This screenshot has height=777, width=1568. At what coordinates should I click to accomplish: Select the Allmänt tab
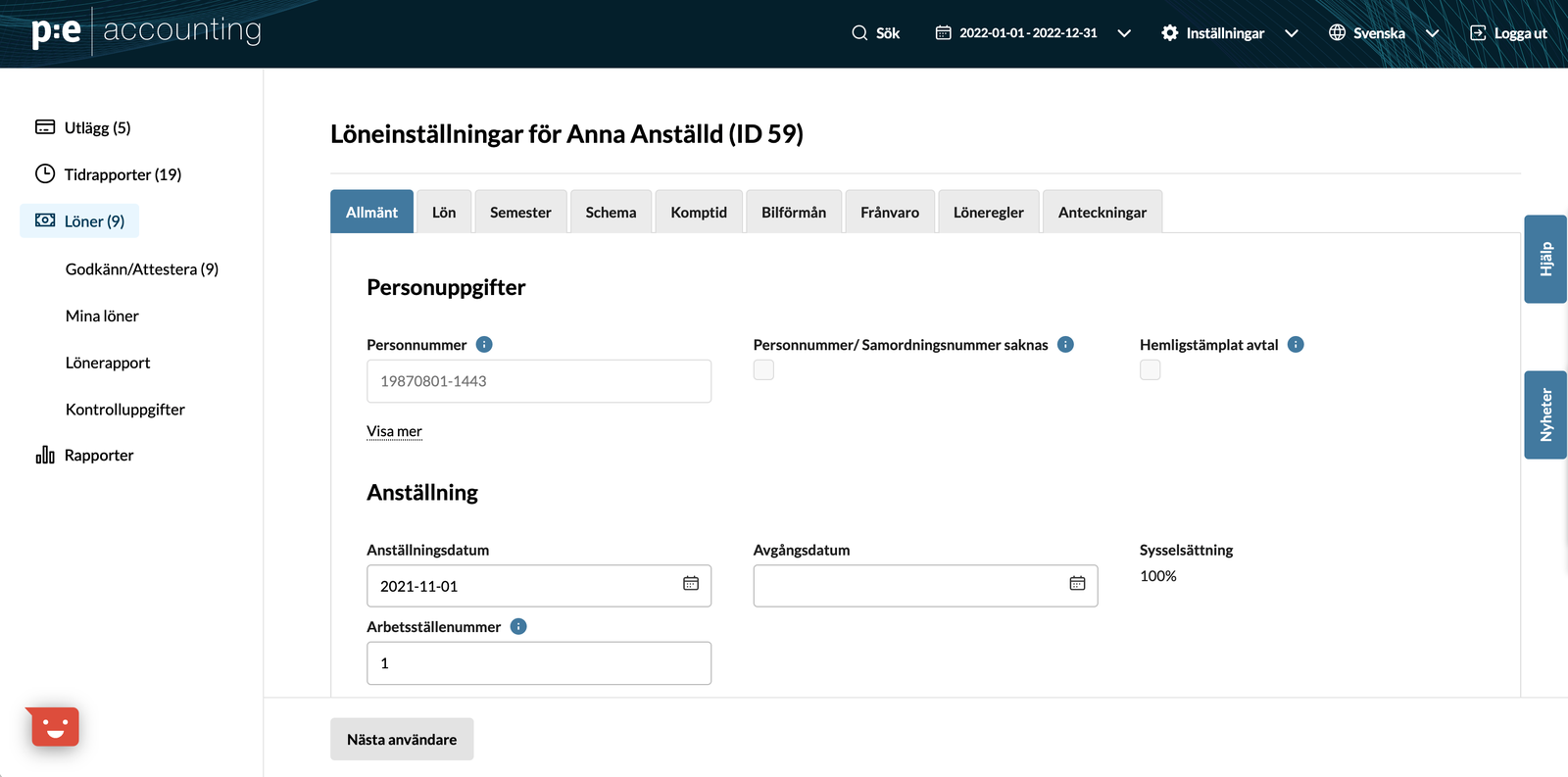[371, 212]
